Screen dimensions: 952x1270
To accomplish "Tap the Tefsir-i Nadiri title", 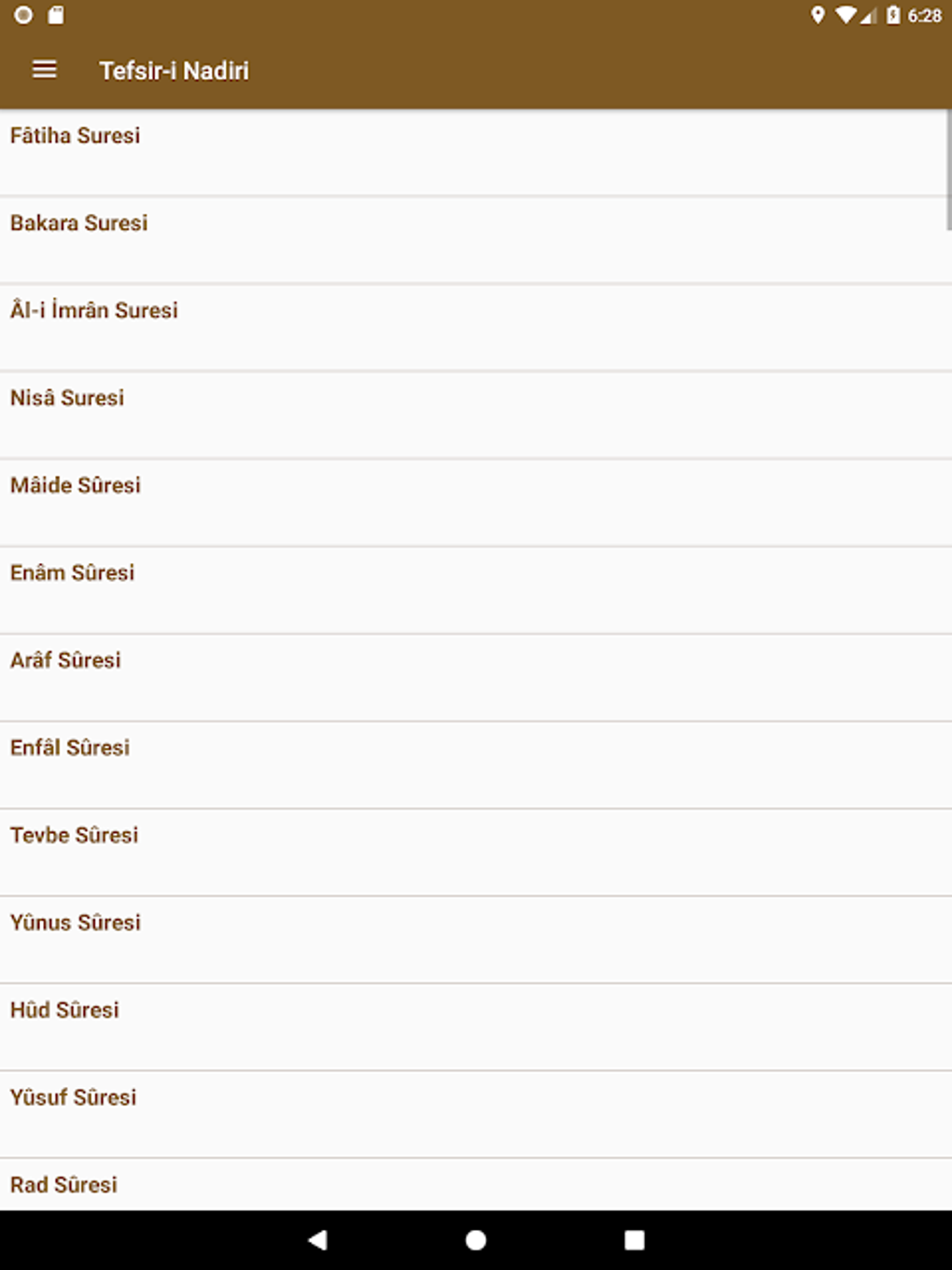I will coord(174,70).
